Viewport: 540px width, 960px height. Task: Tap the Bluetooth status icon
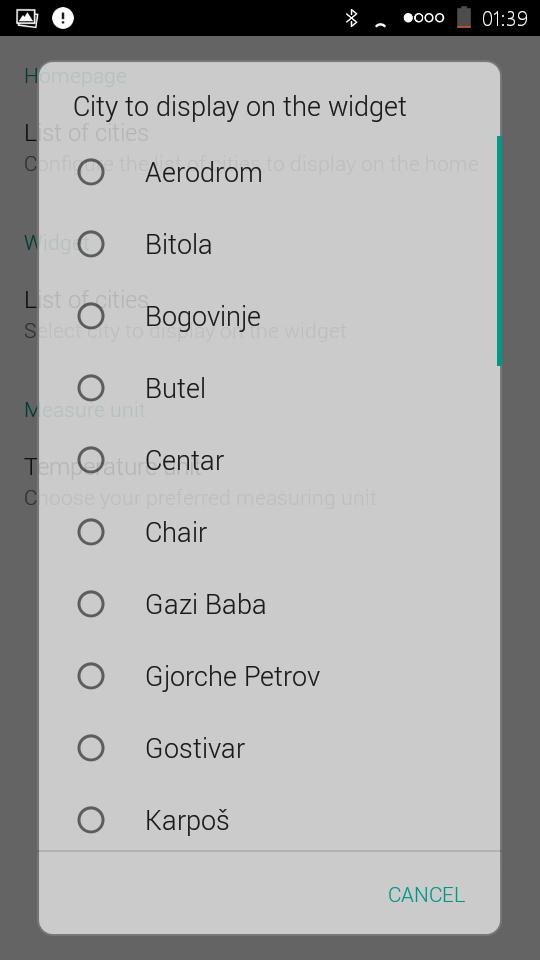coord(351,18)
